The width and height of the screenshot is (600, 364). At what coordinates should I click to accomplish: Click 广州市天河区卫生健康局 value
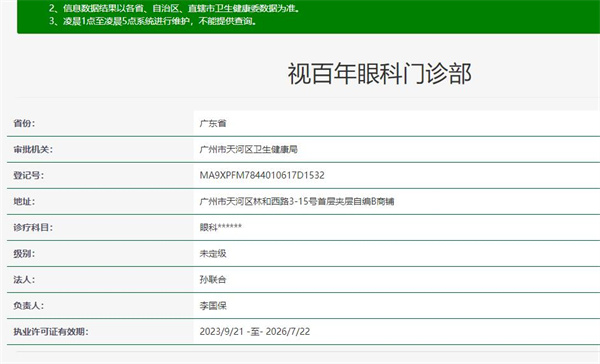(x=249, y=149)
